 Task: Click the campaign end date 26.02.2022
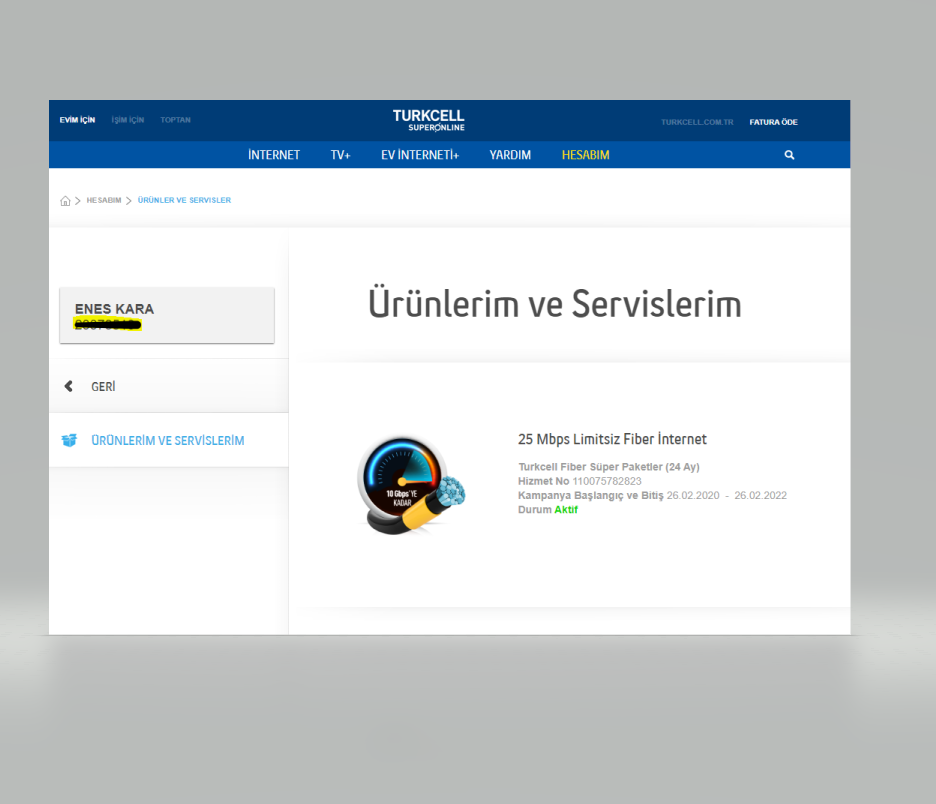pos(760,495)
